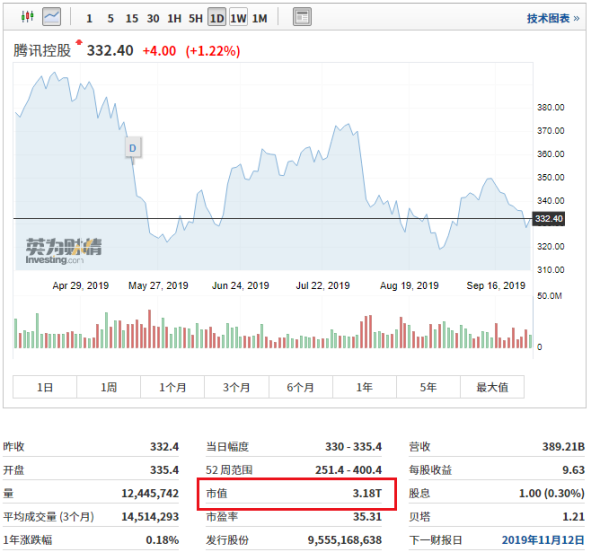Image resolution: width=600 pixels, height=552 pixels.
Task: Click the 市盈率 value 35.31
Action: pos(367,516)
